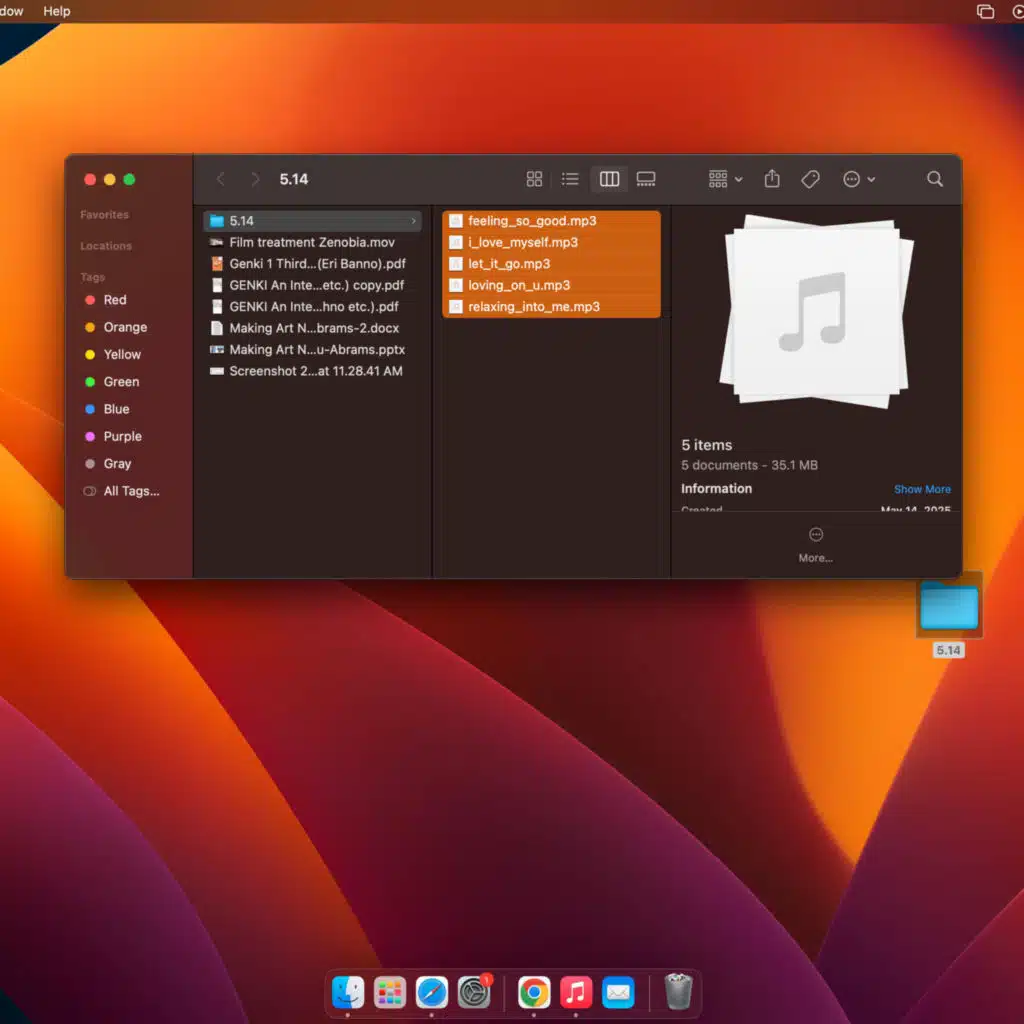
Task: Select Making Art N...brams-2.docx
Action: tap(312, 328)
